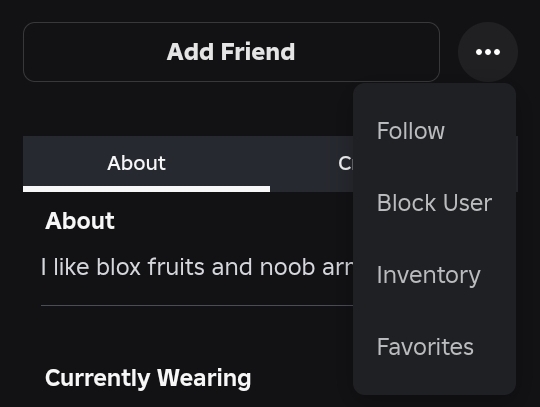This screenshot has height=407, width=540.
Task: Open Inventory from the options menu
Action: [x=434, y=275]
